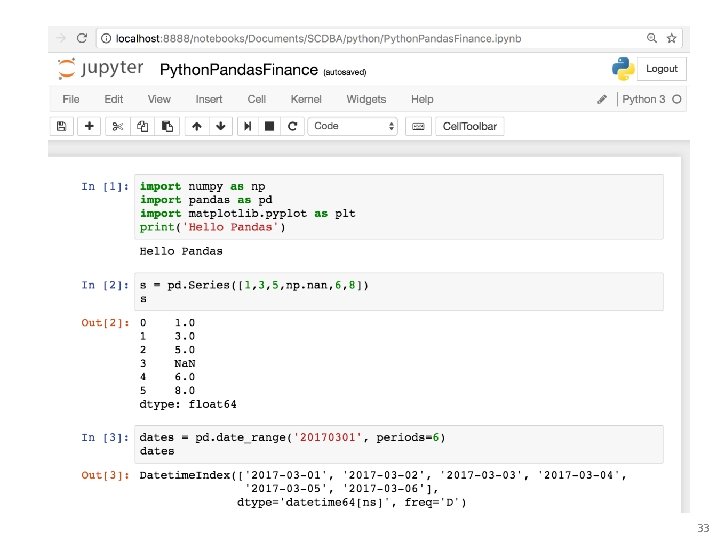Viewport: 720px width, 540px height.
Task: Click the Out[3] prompt label
Action: click(105, 475)
